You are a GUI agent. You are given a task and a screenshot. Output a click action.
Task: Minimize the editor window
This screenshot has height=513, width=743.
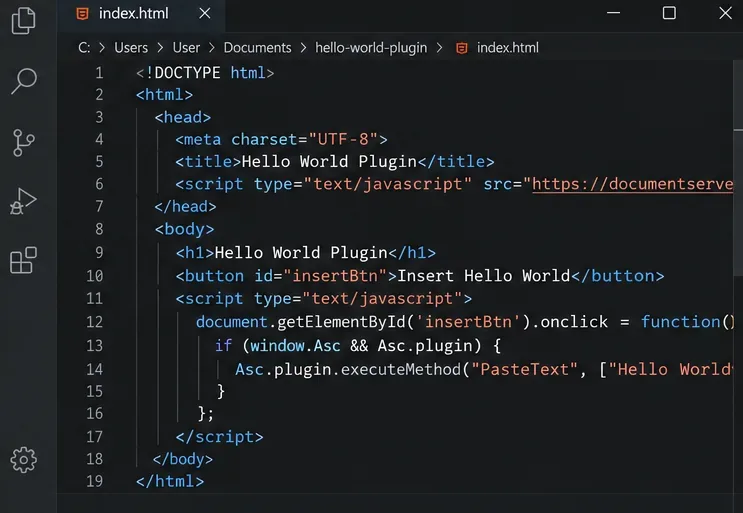point(614,13)
